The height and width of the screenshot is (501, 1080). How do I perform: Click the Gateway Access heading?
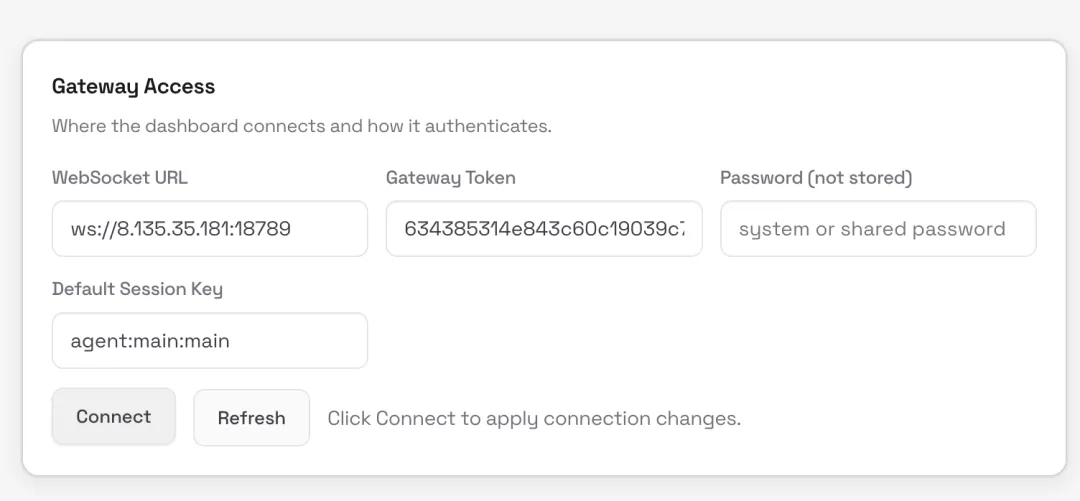coord(133,86)
